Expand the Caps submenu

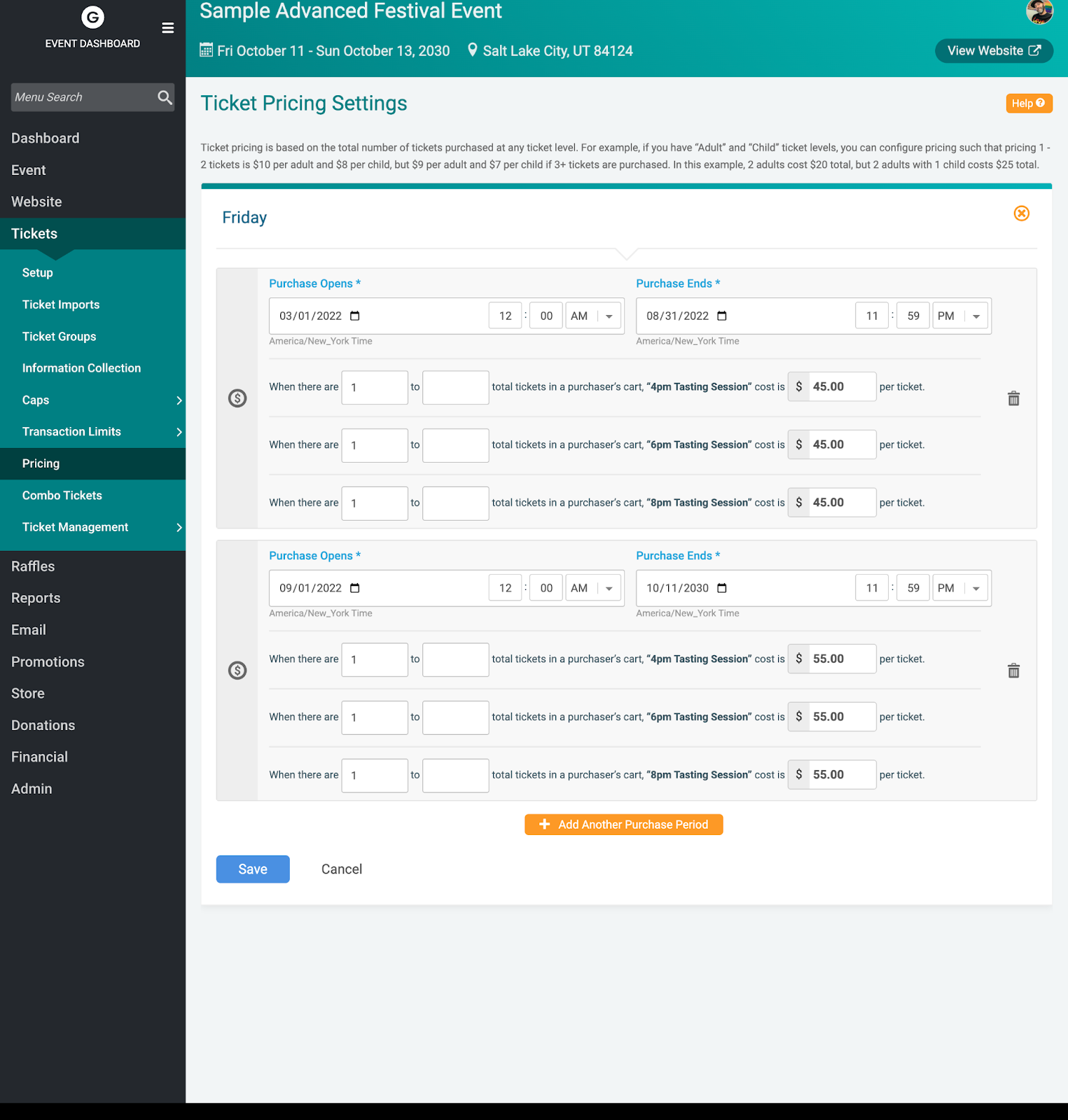(x=179, y=400)
